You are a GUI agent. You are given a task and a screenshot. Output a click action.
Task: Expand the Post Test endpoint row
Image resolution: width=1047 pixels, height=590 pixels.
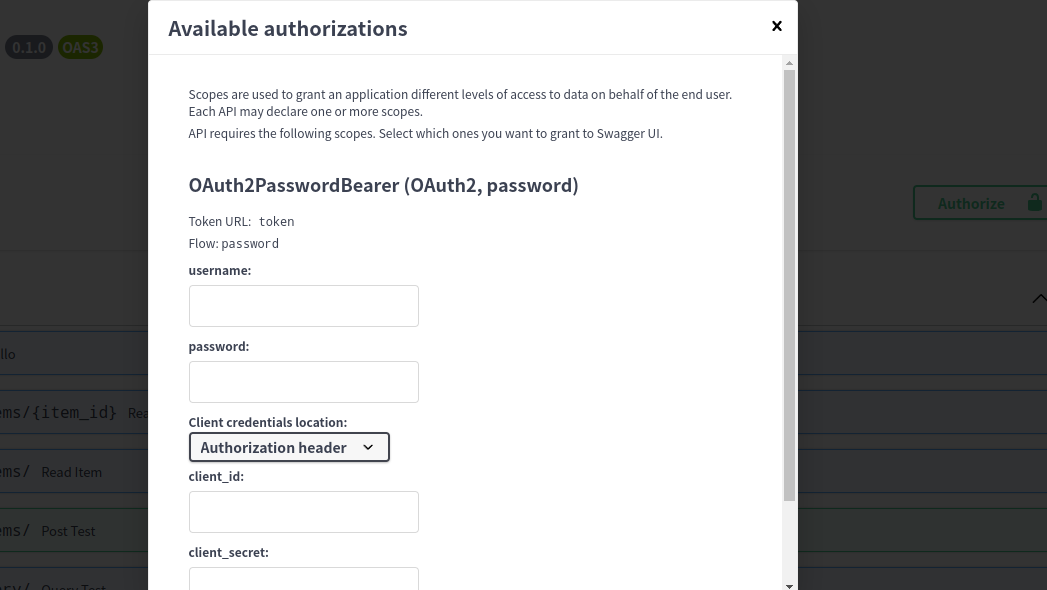(68, 531)
